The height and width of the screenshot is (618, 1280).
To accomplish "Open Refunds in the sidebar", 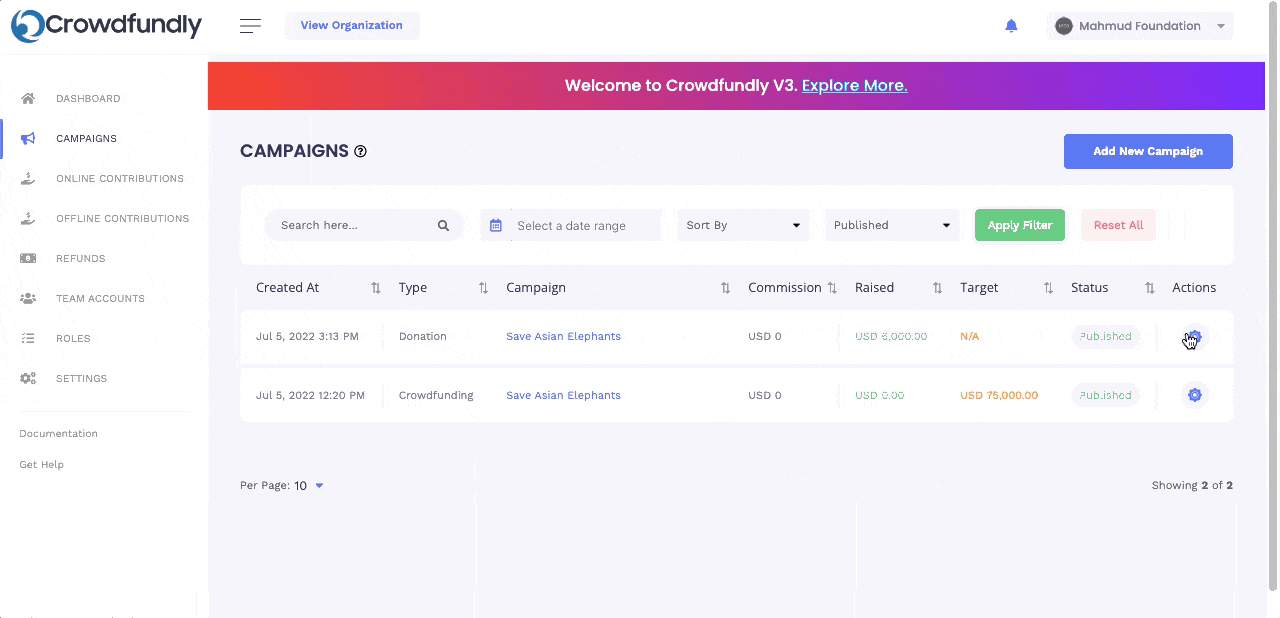I will tap(81, 258).
